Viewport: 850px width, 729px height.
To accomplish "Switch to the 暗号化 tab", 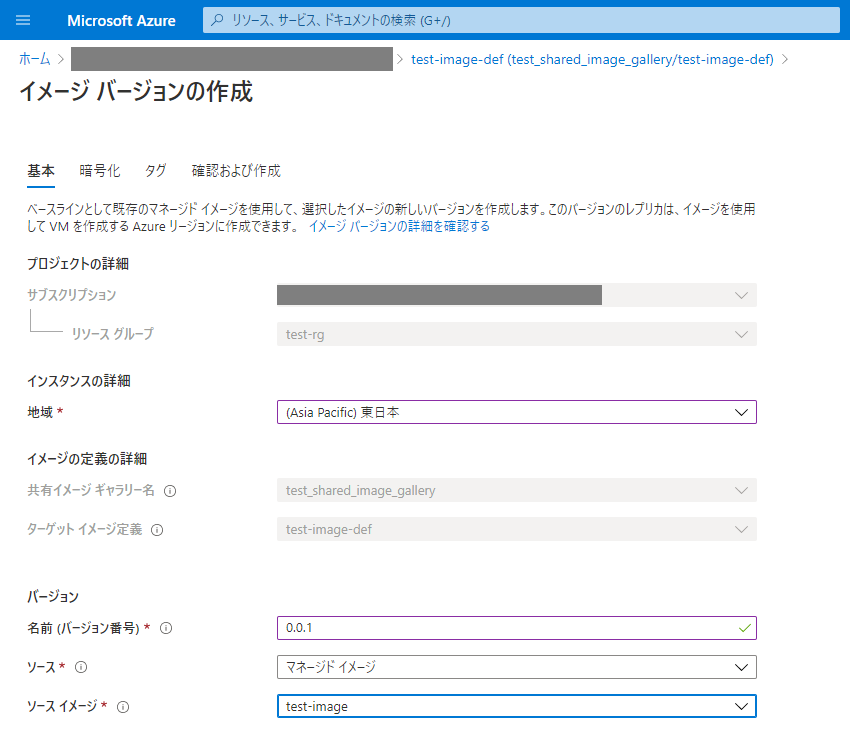I will 99,171.
